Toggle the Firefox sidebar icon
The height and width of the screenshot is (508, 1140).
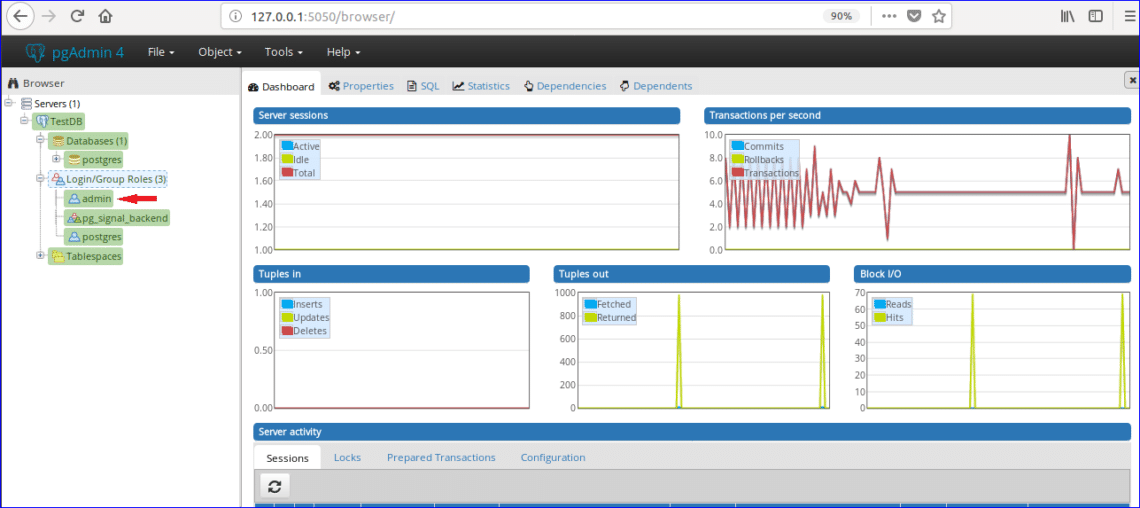point(1096,16)
